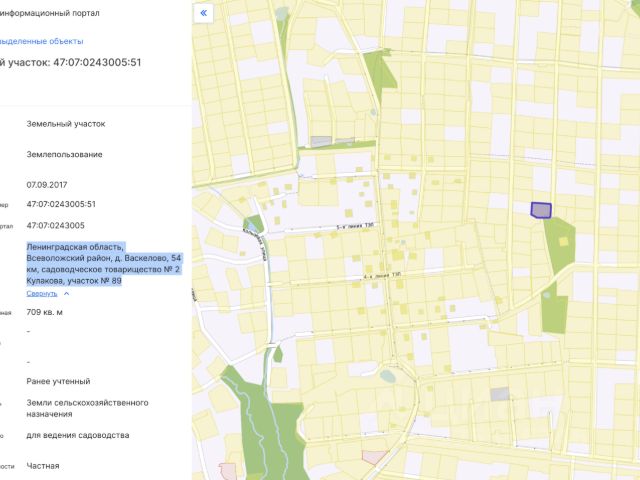Click the gray parcel in the lower right map area
Screen dimensions: 640x480
tap(500, 394)
